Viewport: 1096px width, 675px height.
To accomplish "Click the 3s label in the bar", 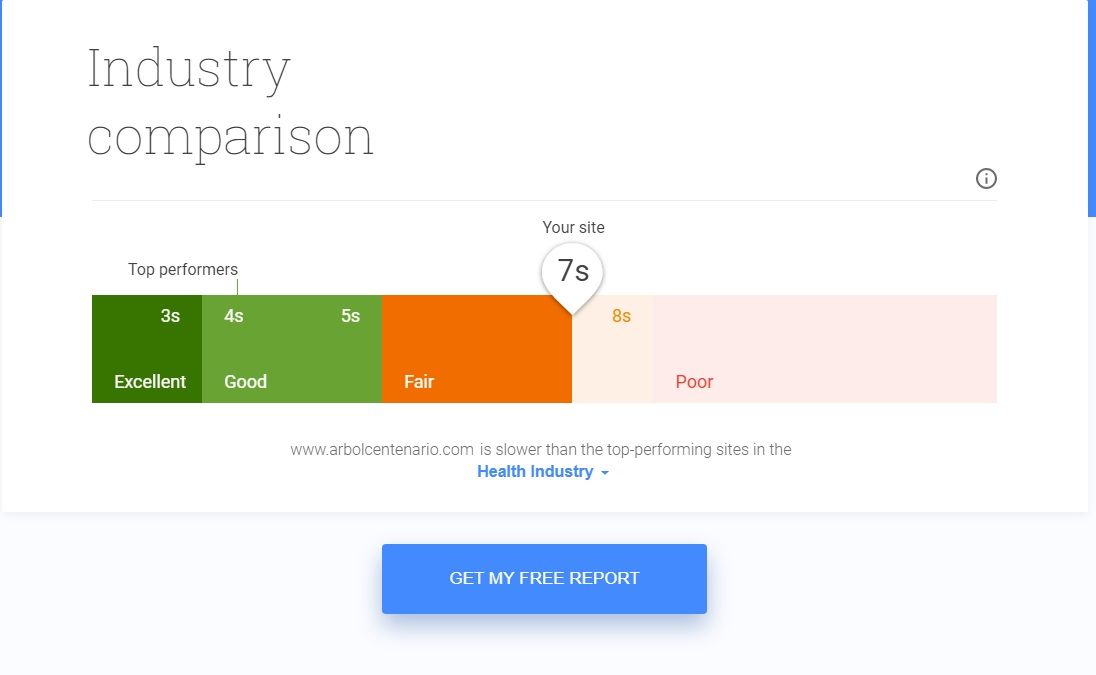I will click(170, 316).
